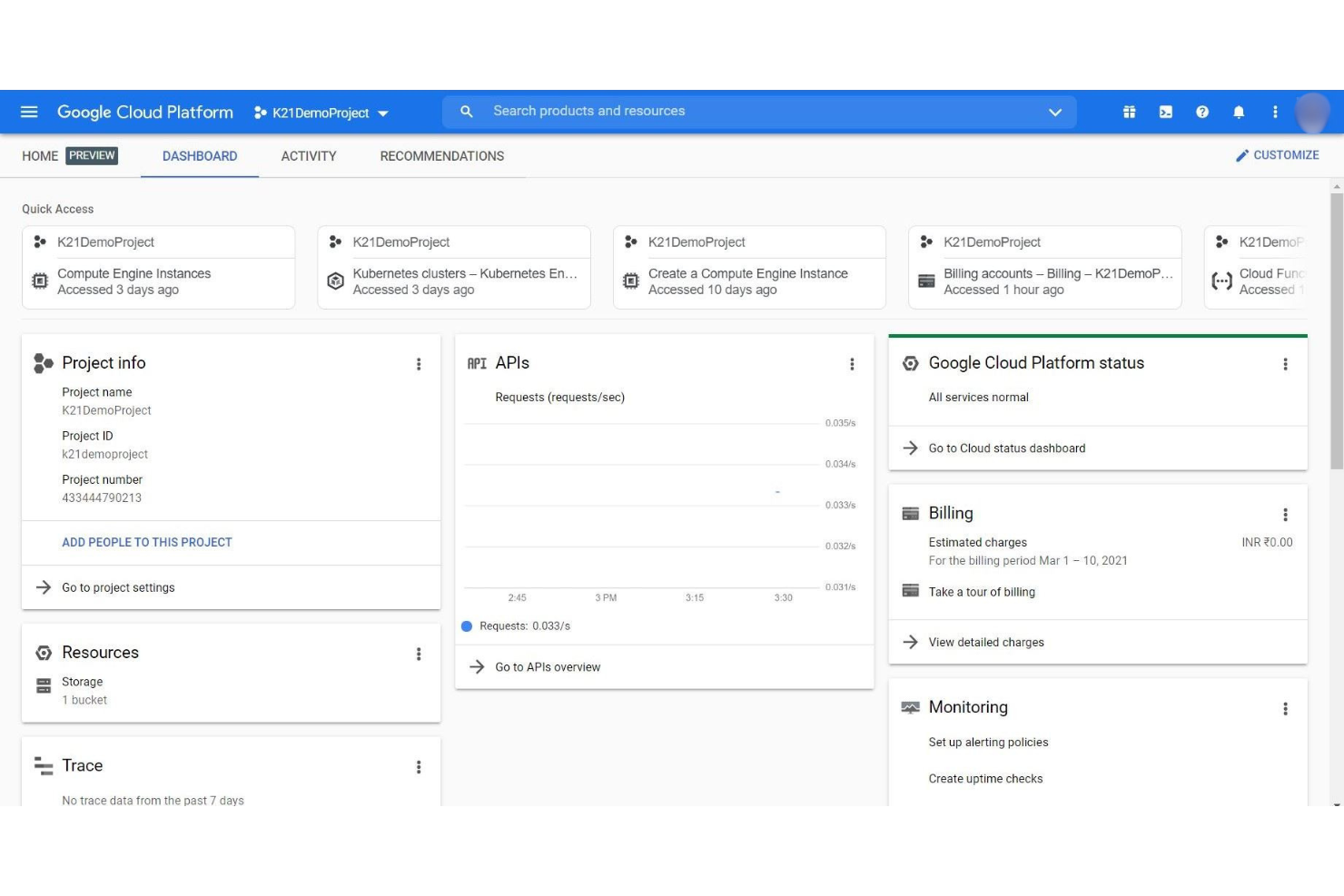Click the search magnifier icon
This screenshot has width=1344, height=896.
(466, 111)
